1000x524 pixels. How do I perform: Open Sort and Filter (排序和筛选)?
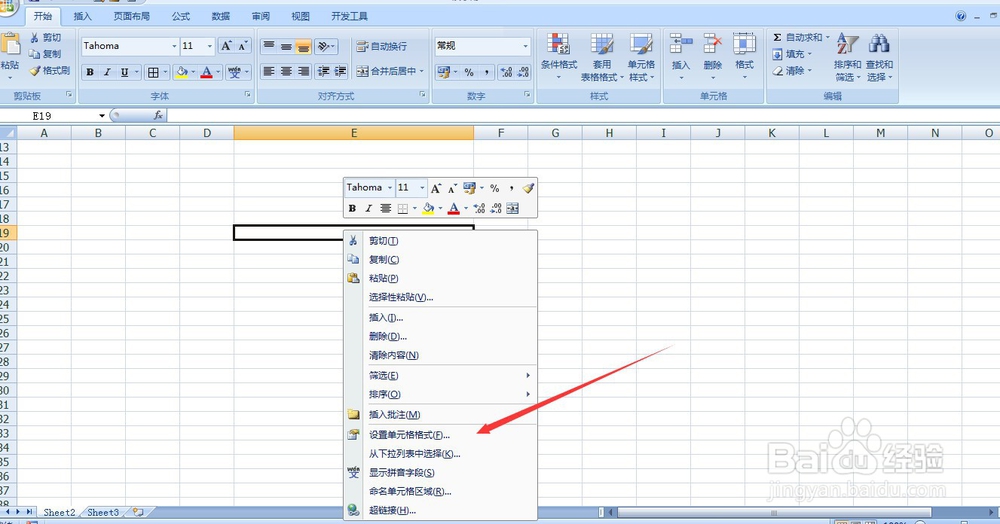click(847, 57)
